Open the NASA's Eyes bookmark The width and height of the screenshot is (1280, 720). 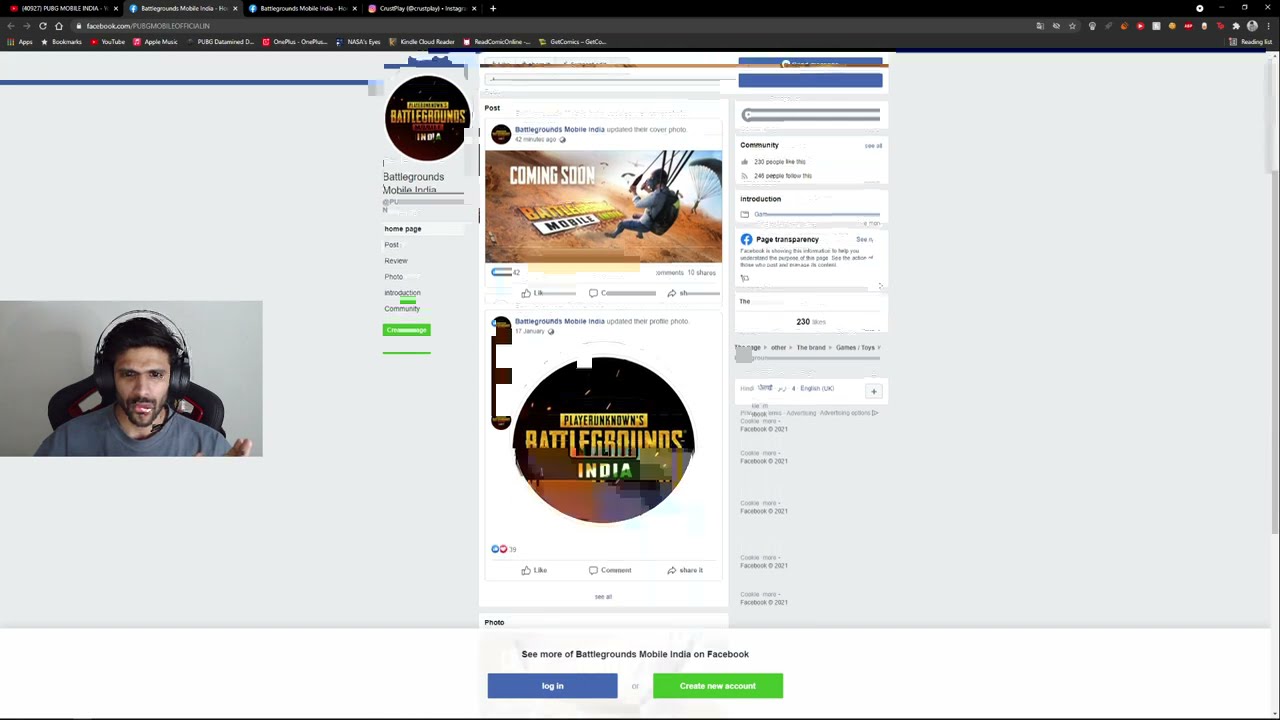[x=358, y=42]
